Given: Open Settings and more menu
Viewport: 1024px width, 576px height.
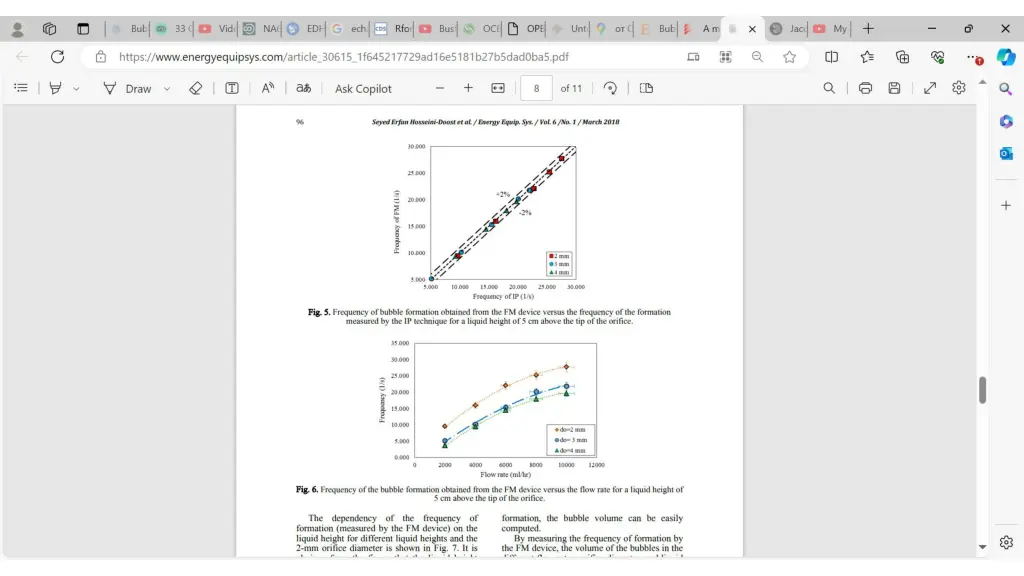Looking at the screenshot, I should tap(973, 57).
